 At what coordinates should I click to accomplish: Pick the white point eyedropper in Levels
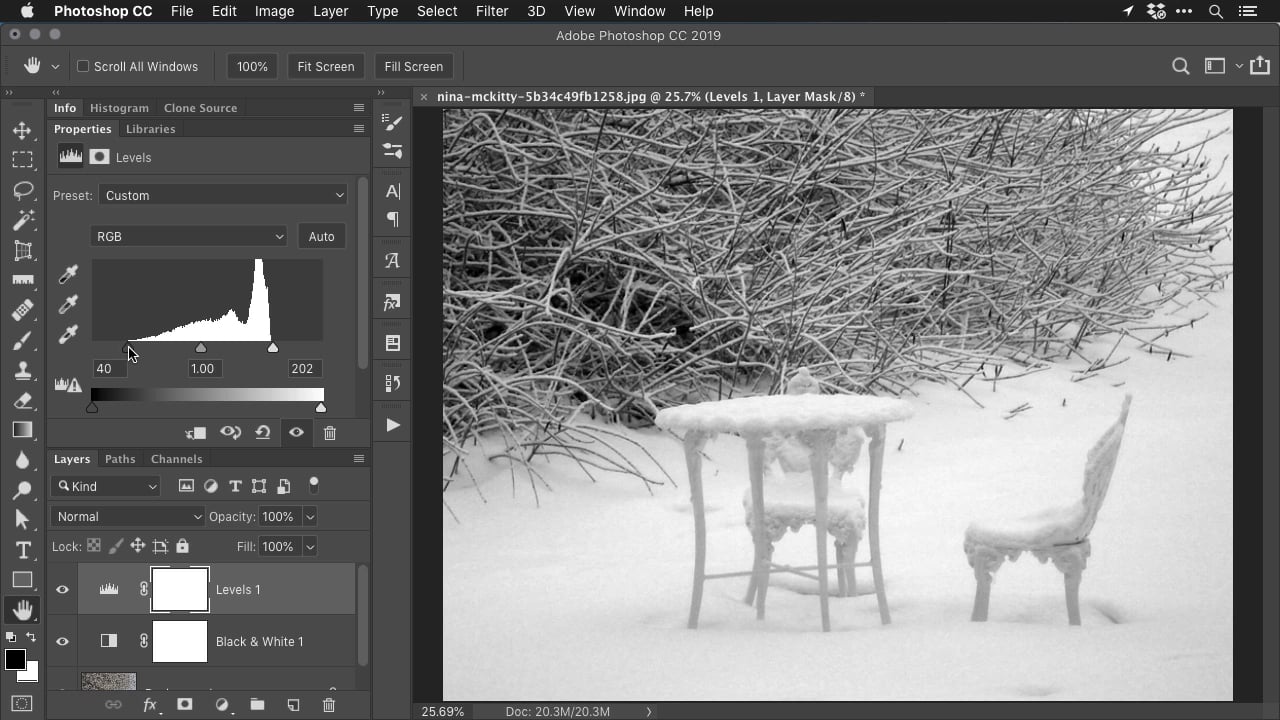[x=68, y=335]
